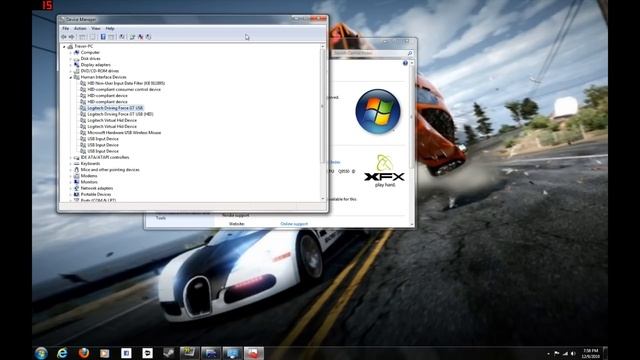This screenshot has height=360, width=640.
Task: Expand the DVD/CD-ROM drives category
Action: point(70,71)
